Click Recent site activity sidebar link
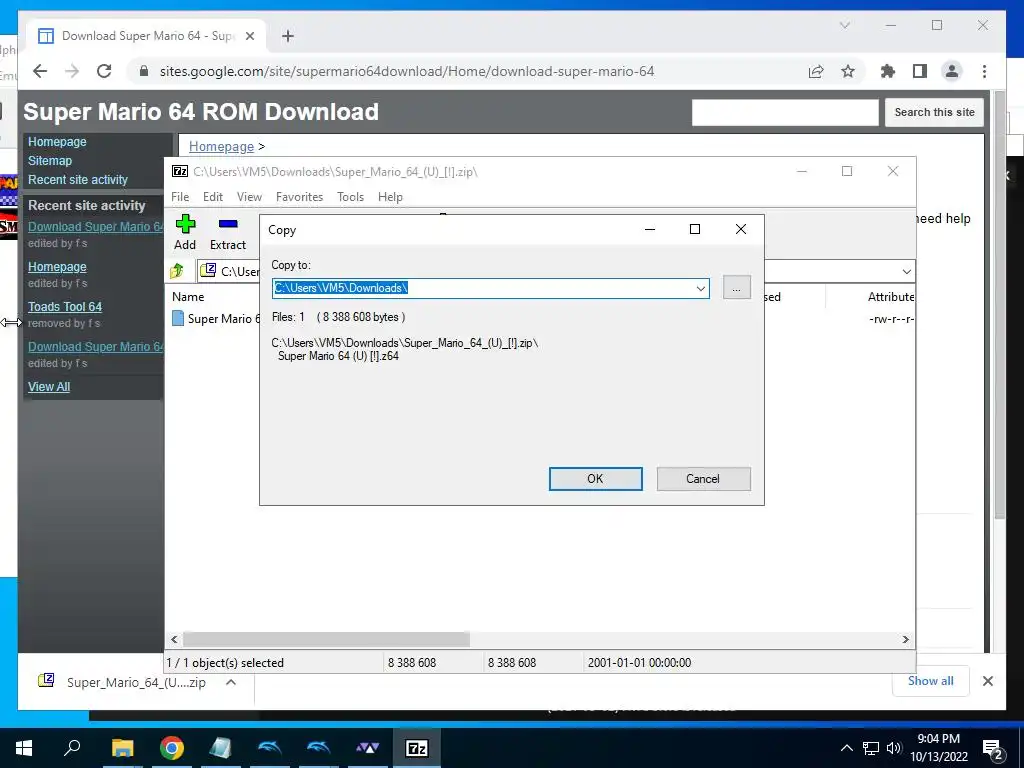This screenshot has width=1024, height=768. [78, 180]
